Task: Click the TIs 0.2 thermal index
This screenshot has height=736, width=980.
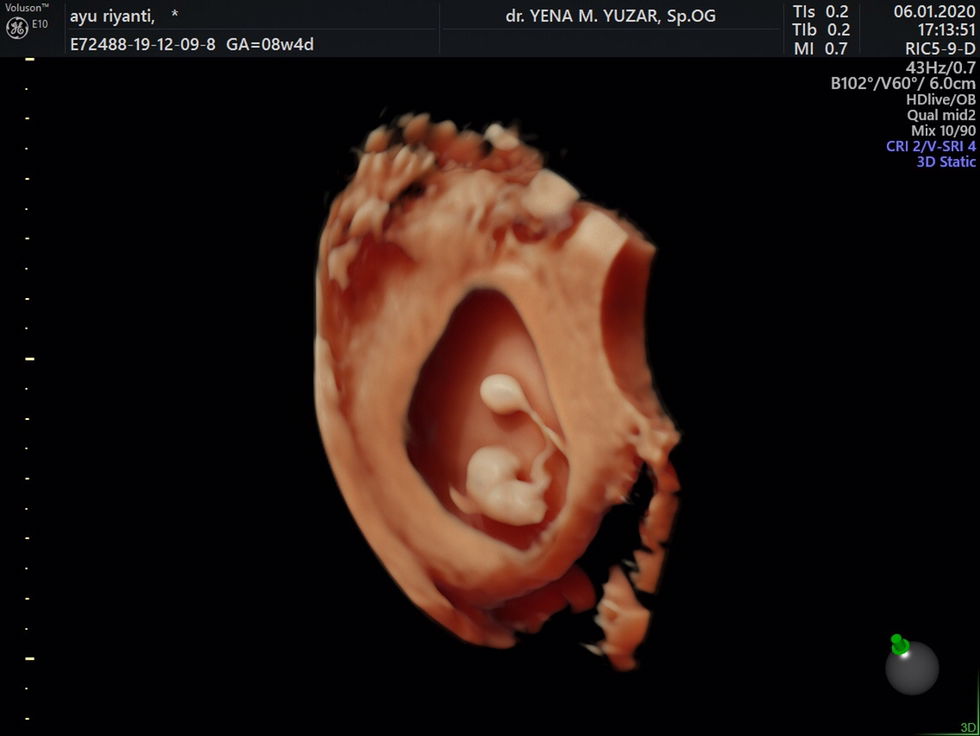Action: click(821, 12)
